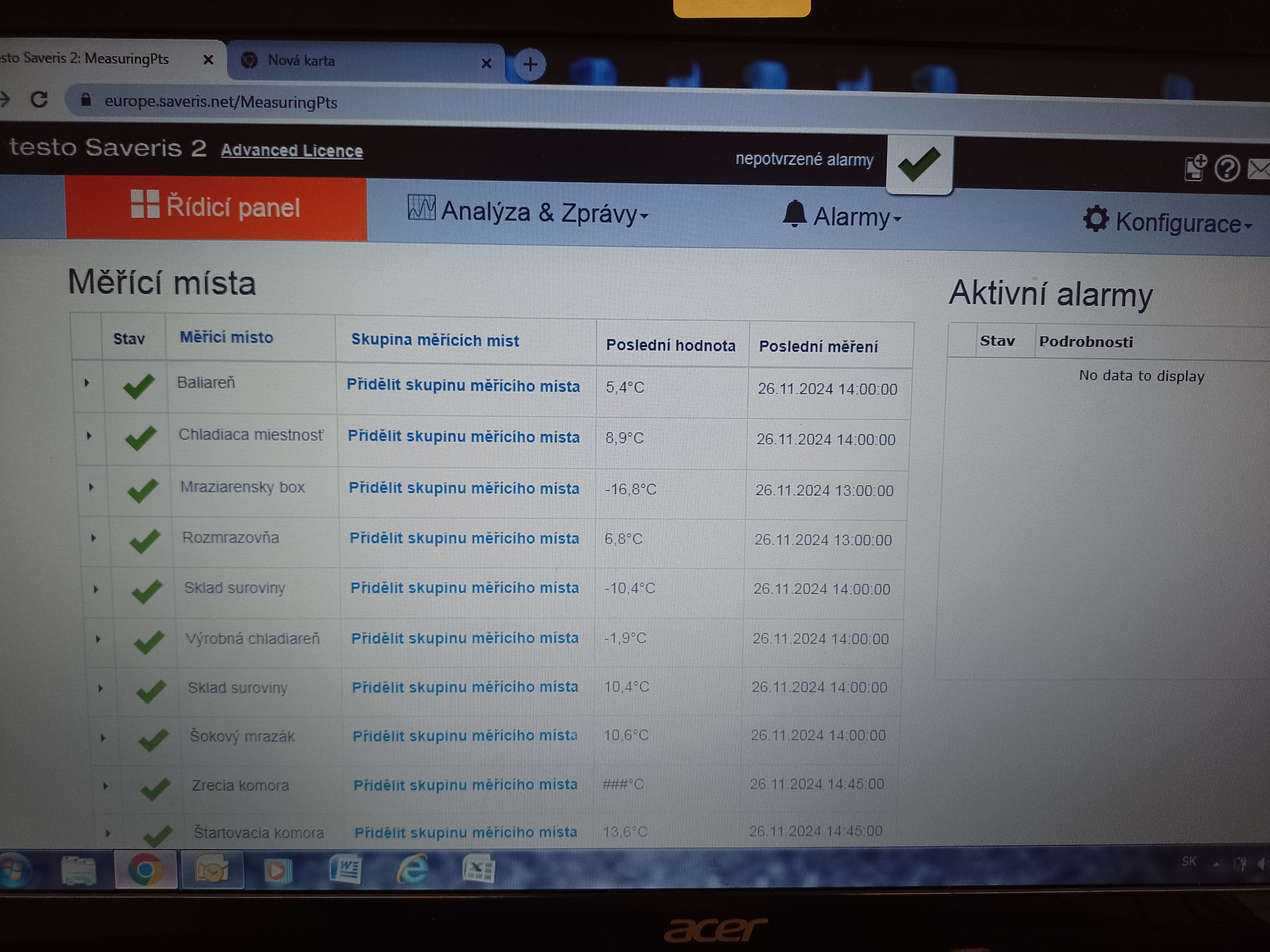Click Podrobnosti header in alarms panel
1270x952 pixels.
[1086, 342]
